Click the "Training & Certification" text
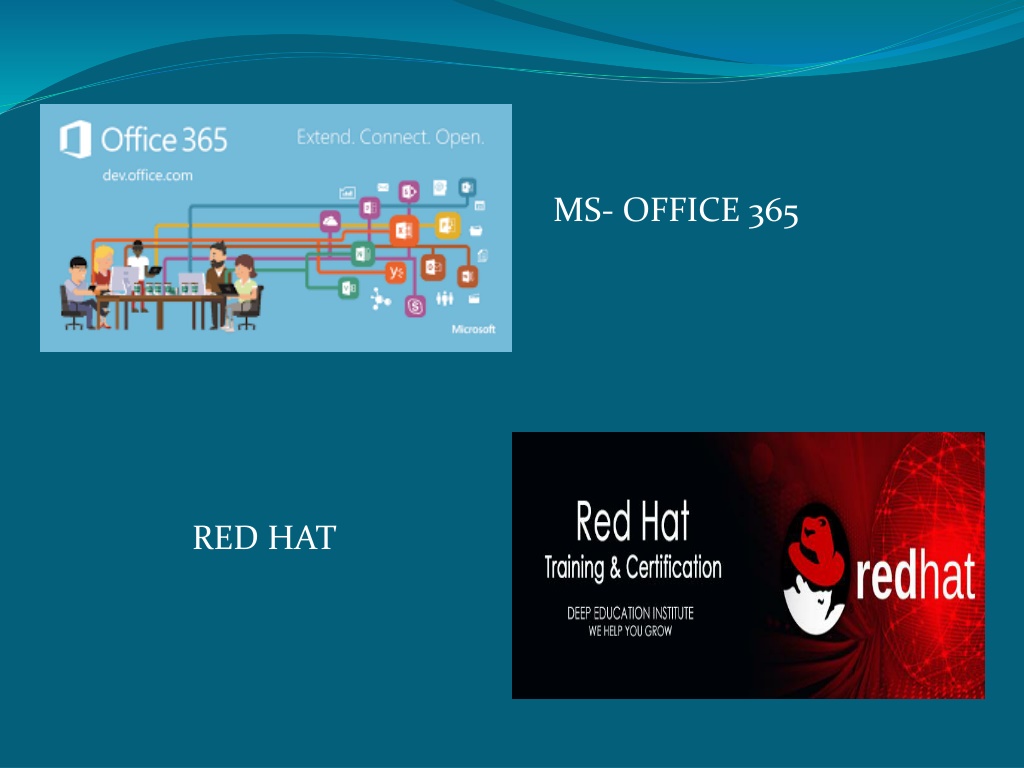 pos(633,568)
